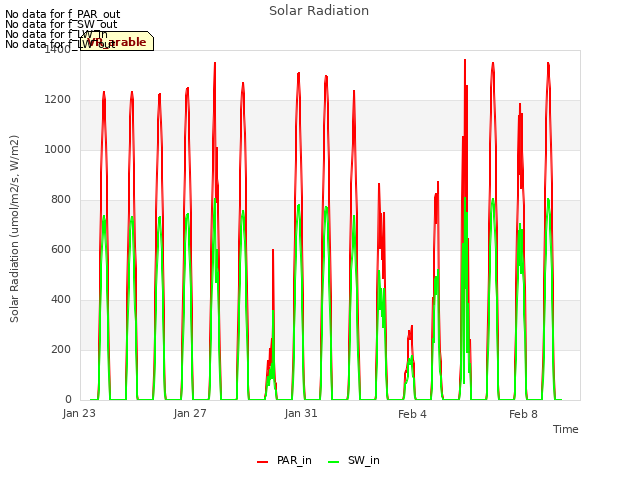Click 'No data for f_PAR_out' message

tap(63, 15)
